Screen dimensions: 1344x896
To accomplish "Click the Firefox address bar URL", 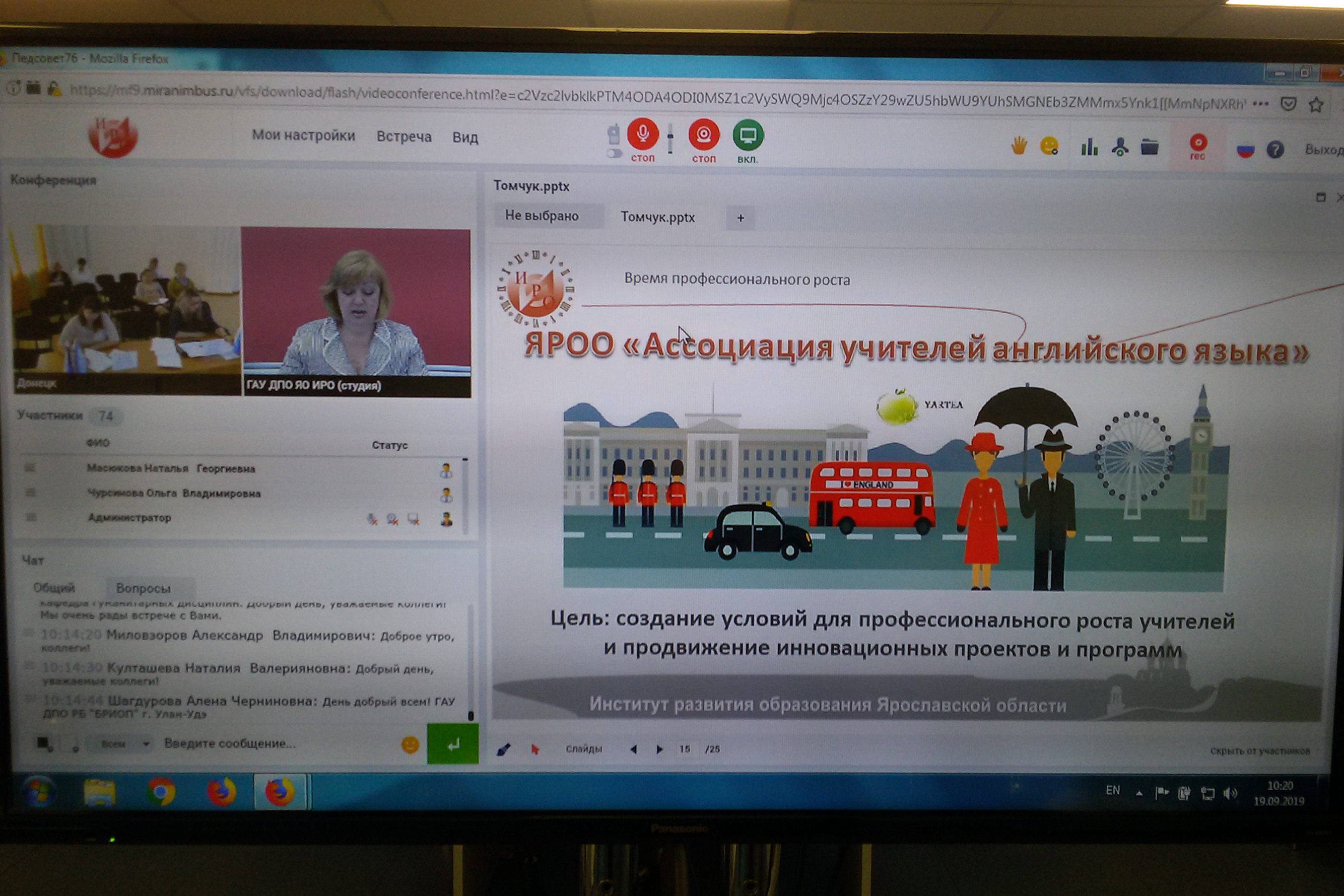I will (x=657, y=97).
